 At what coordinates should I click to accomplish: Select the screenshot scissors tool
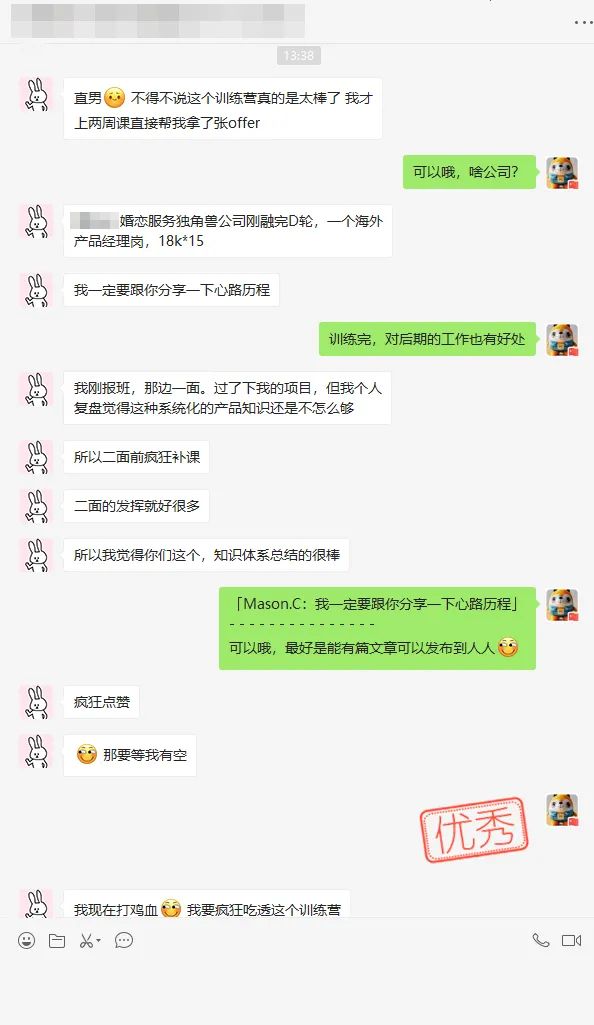(x=86, y=941)
